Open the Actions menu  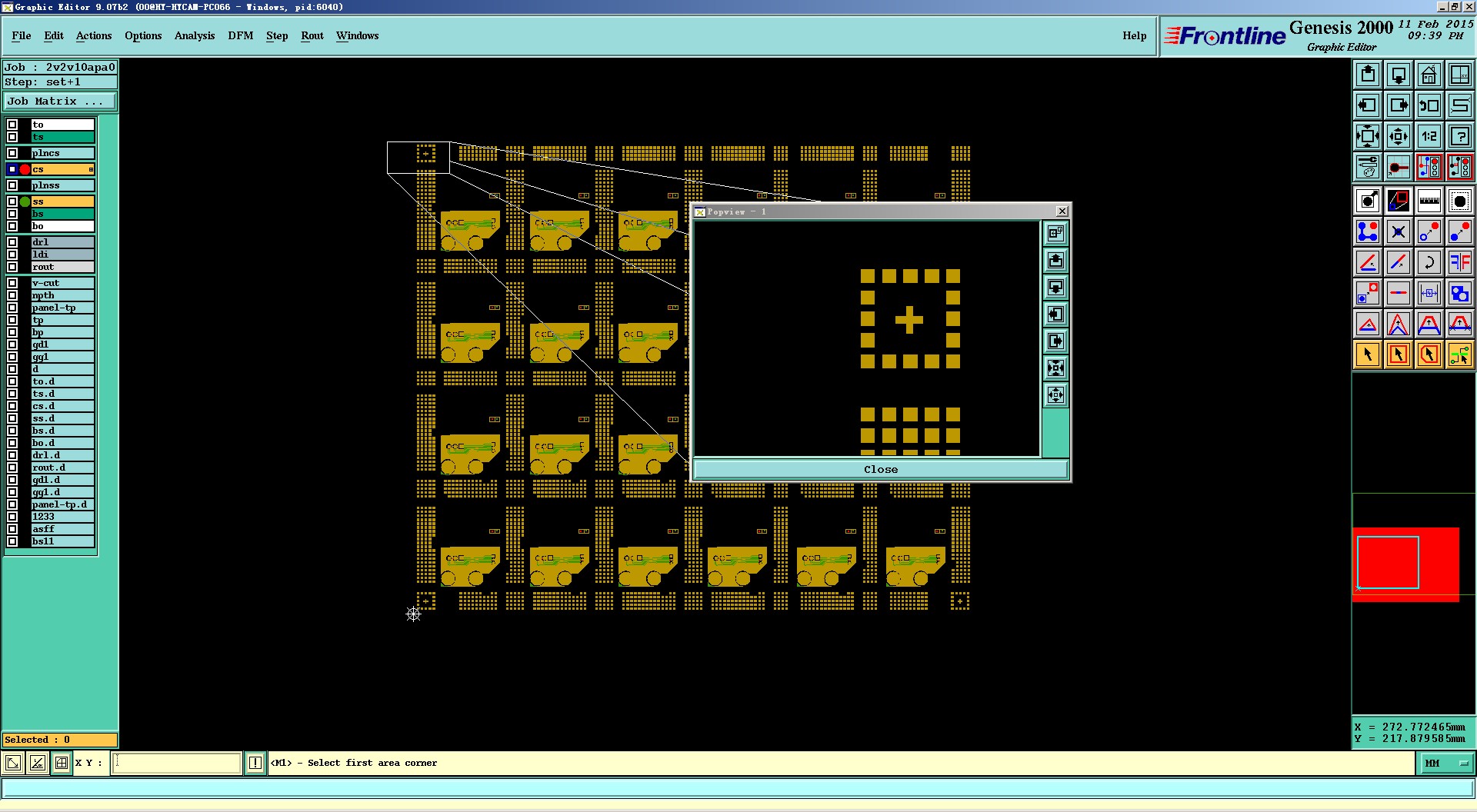point(94,35)
